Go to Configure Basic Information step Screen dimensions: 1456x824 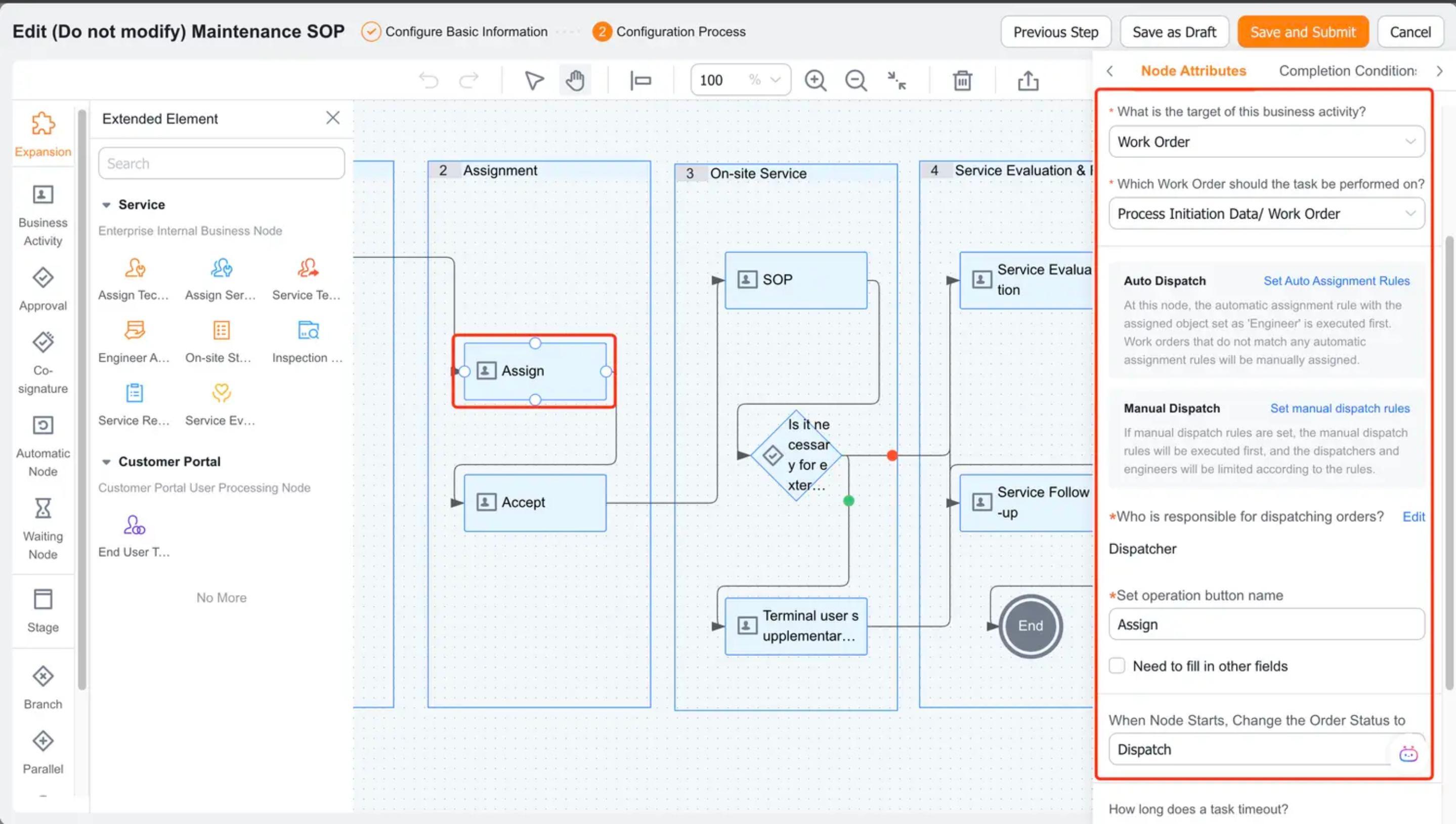click(x=455, y=32)
